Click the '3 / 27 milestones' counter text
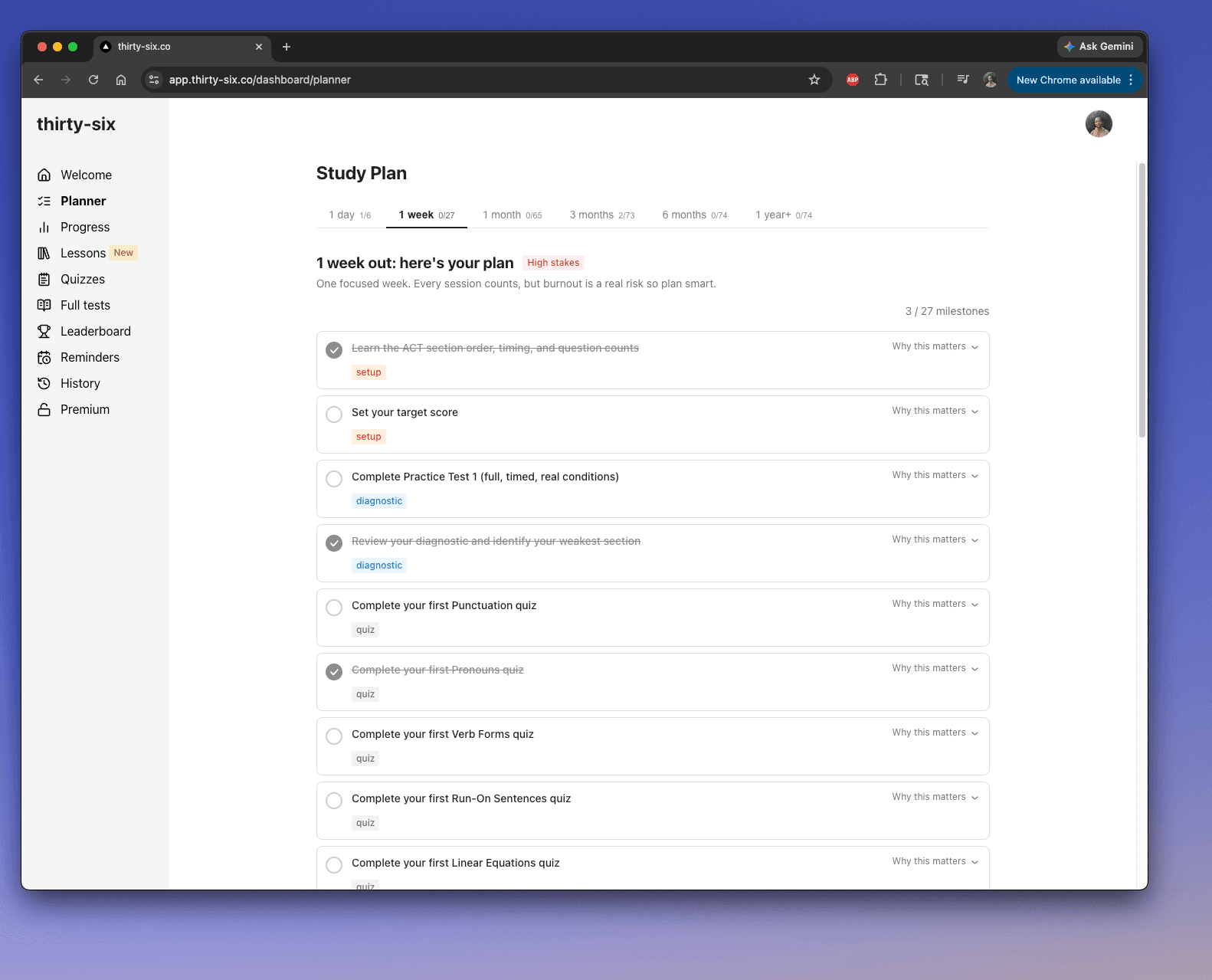This screenshot has width=1212, height=980. (947, 311)
